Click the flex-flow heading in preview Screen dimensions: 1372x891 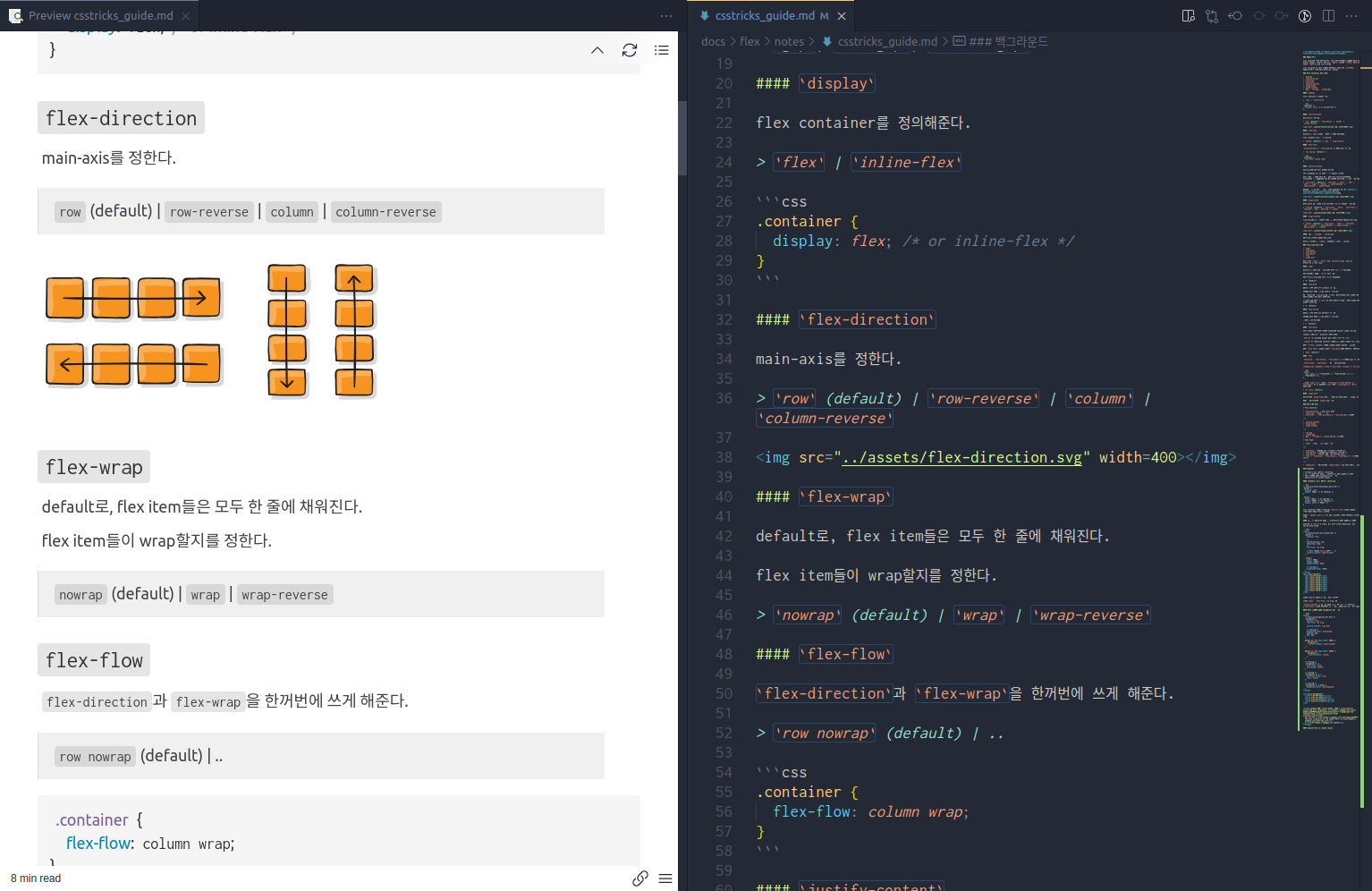(94, 660)
